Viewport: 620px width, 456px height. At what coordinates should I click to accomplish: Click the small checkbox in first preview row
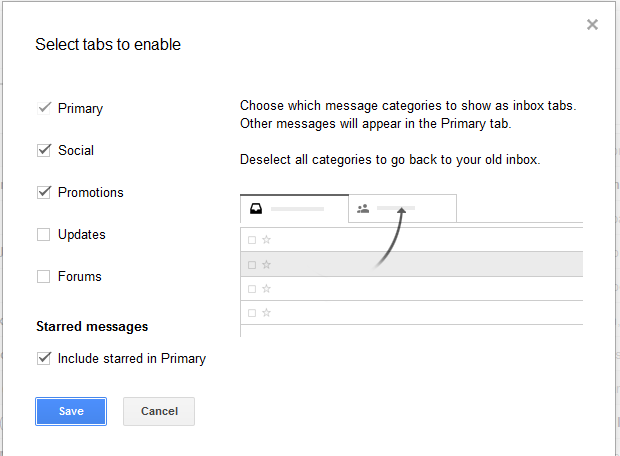(x=252, y=240)
